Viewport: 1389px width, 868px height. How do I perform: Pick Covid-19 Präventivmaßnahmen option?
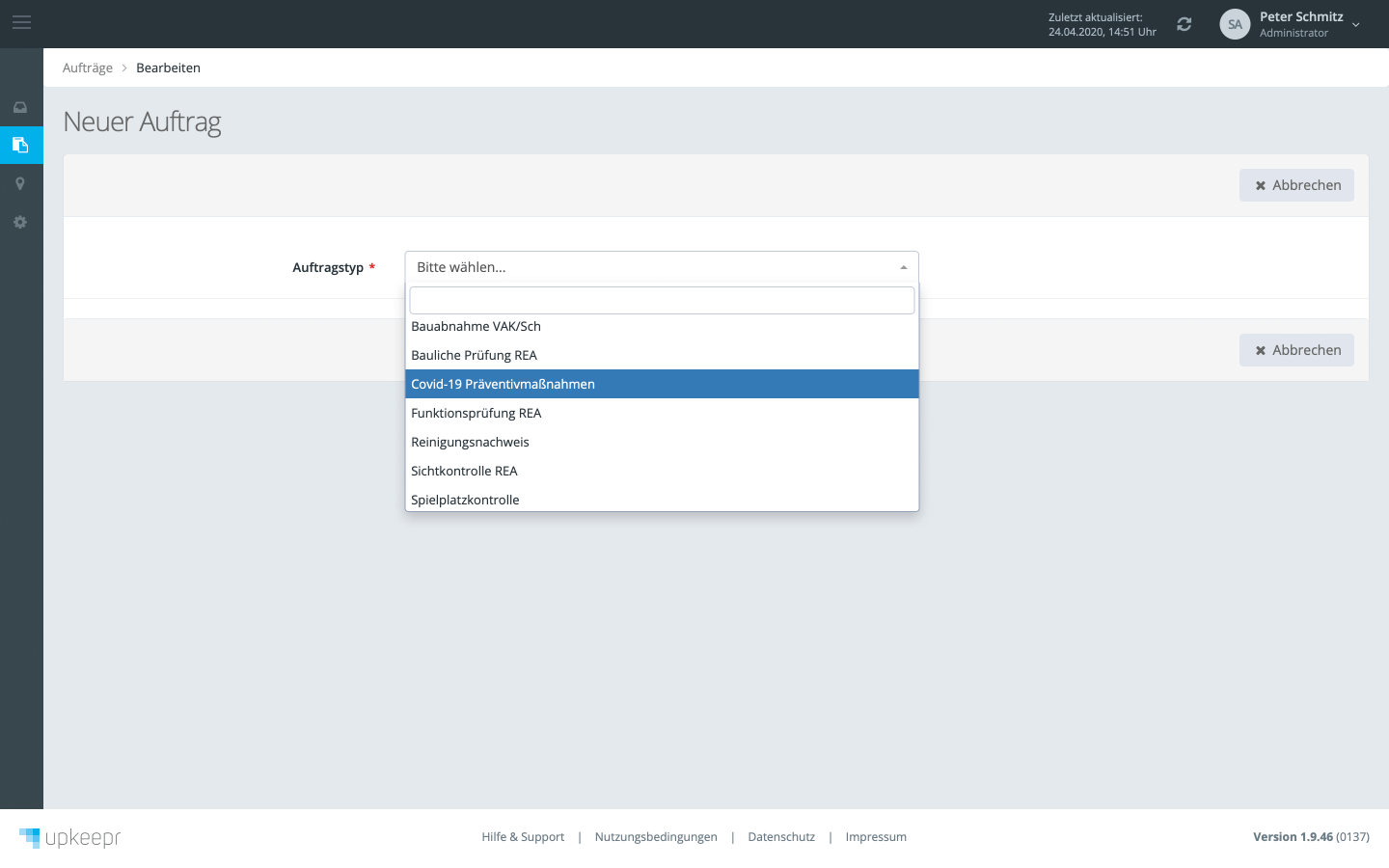pos(503,384)
